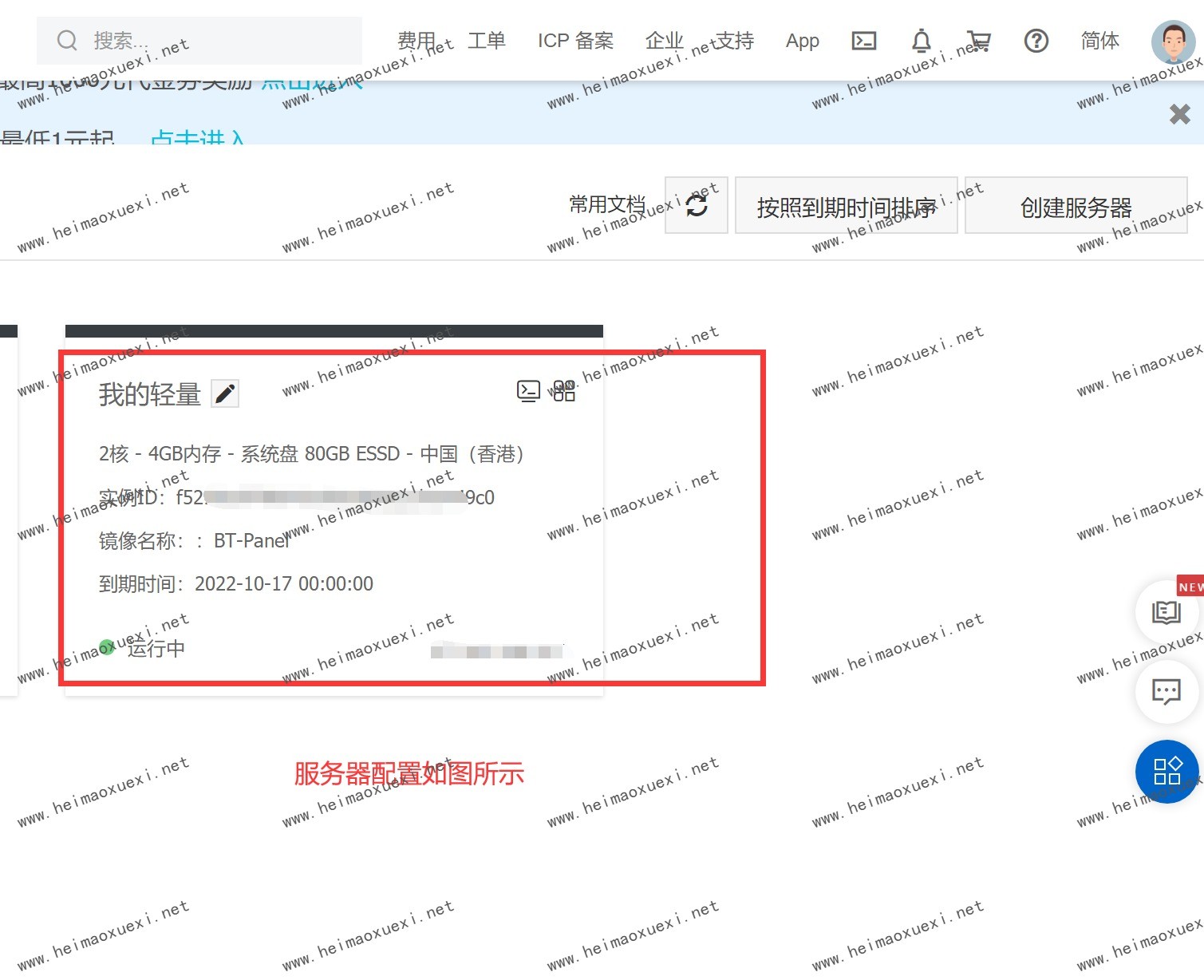Open Cloud Shell terminal icon in top bar

click(864, 41)
